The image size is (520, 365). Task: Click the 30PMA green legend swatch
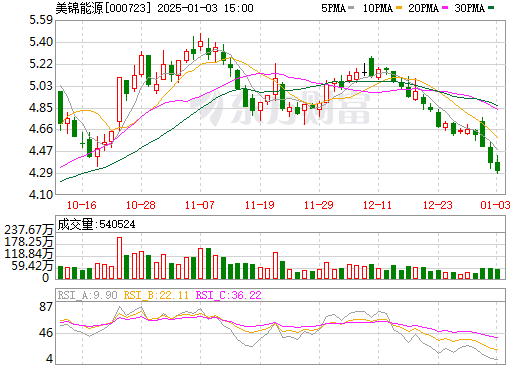click(491, 7)
